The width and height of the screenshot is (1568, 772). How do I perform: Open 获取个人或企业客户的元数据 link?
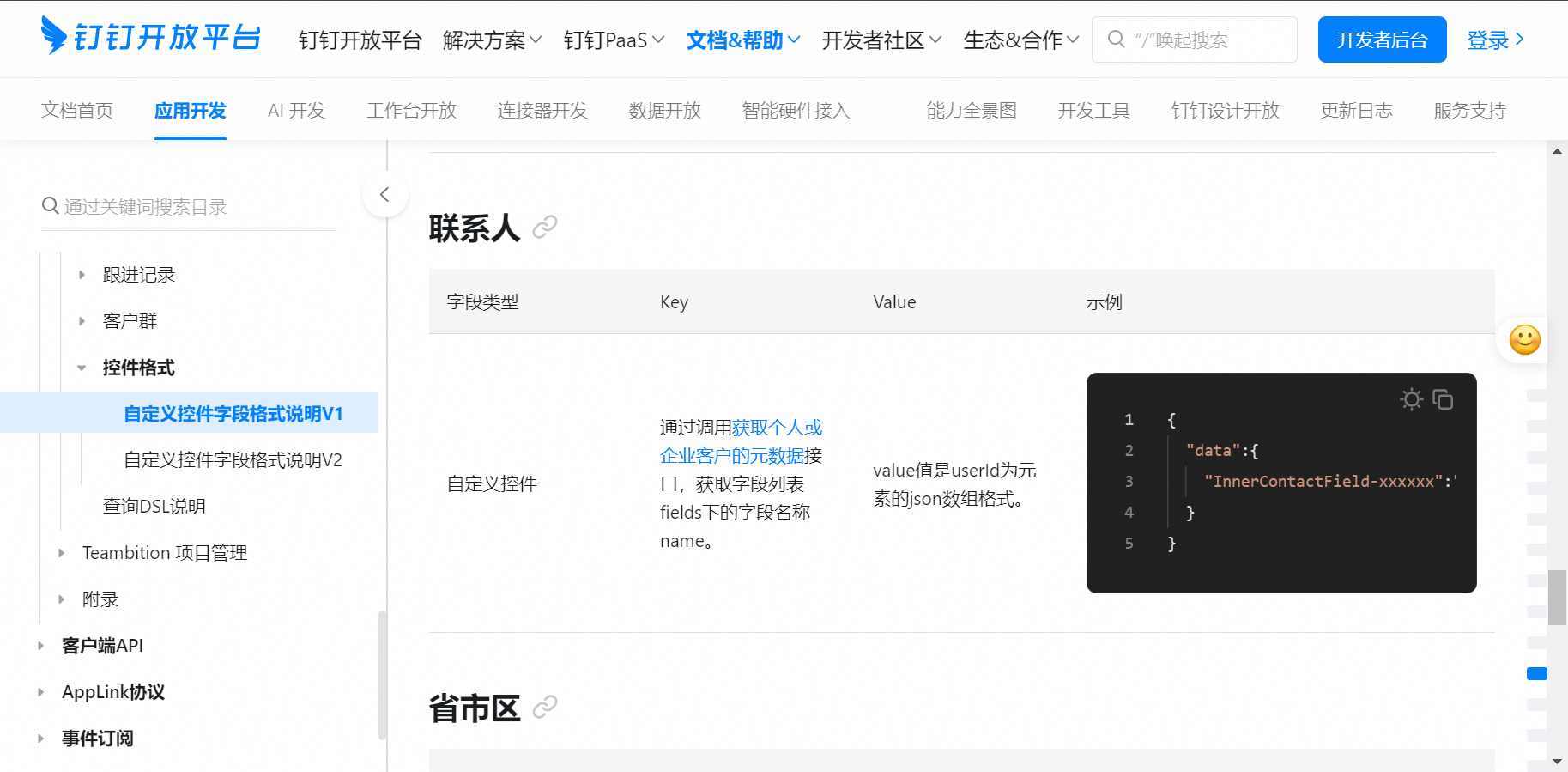click(x=742, y=441)
